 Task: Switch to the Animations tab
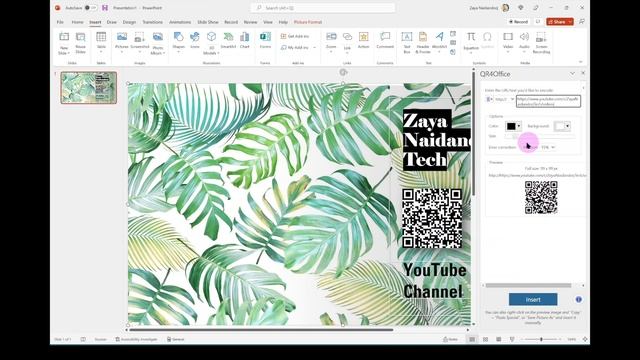pyautogui.click(x=180, y=22)
